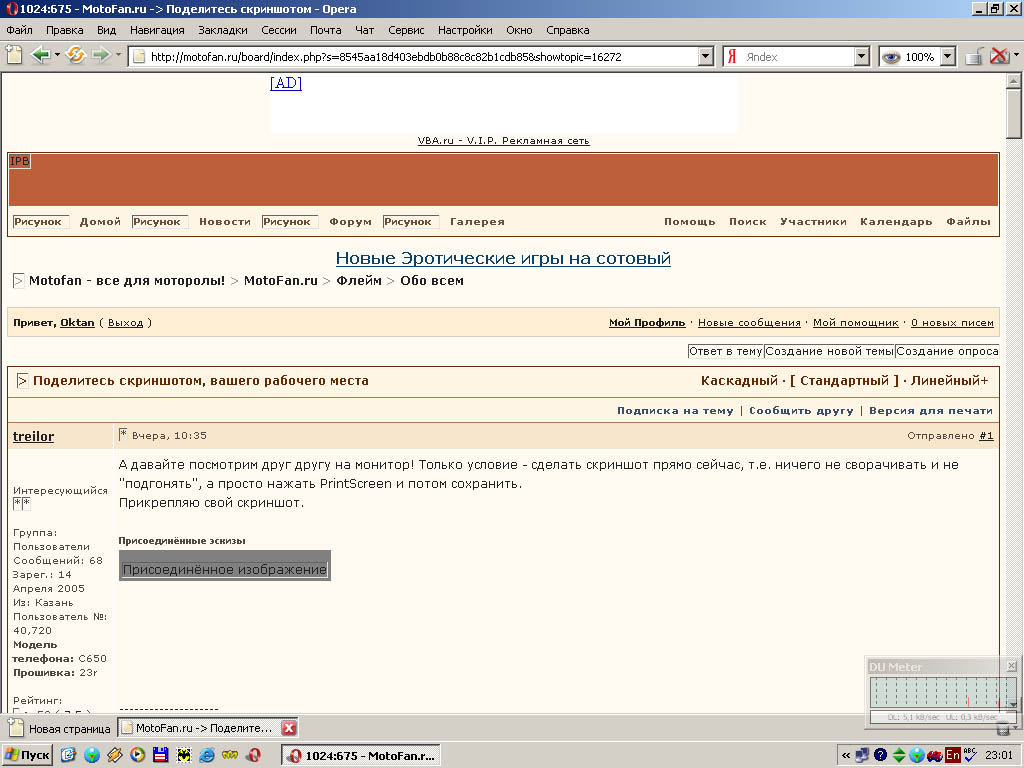Open the Файл menu

click(20, 30)
